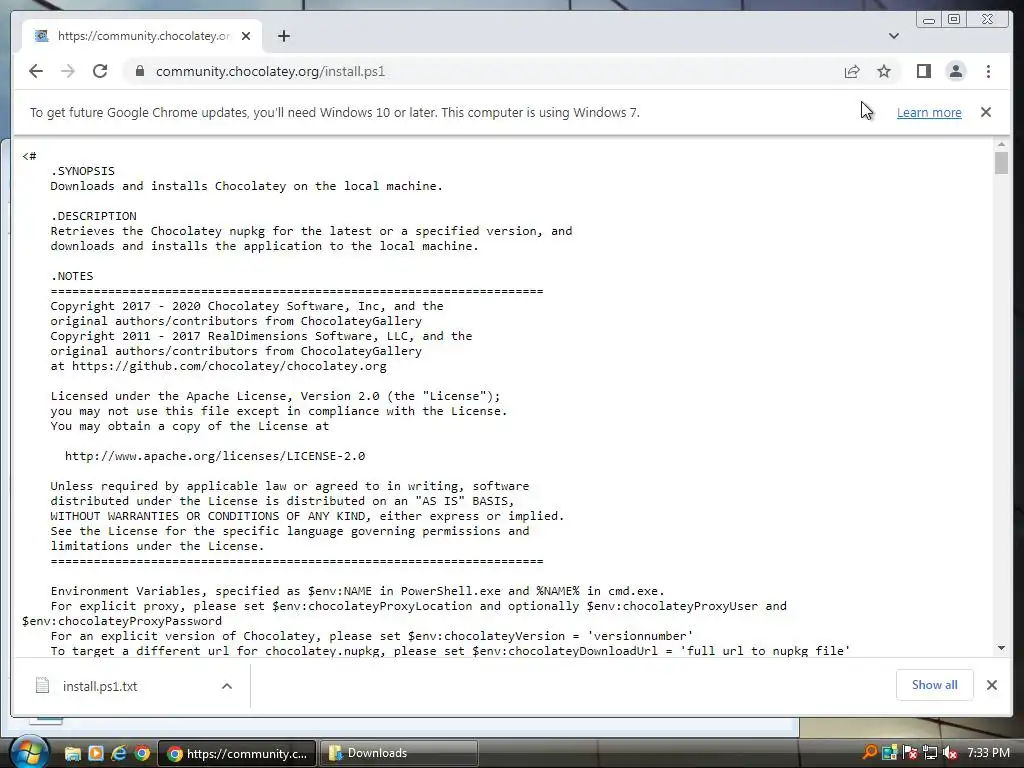
Task: Open a new tab
Action: (x=283, y=36)
